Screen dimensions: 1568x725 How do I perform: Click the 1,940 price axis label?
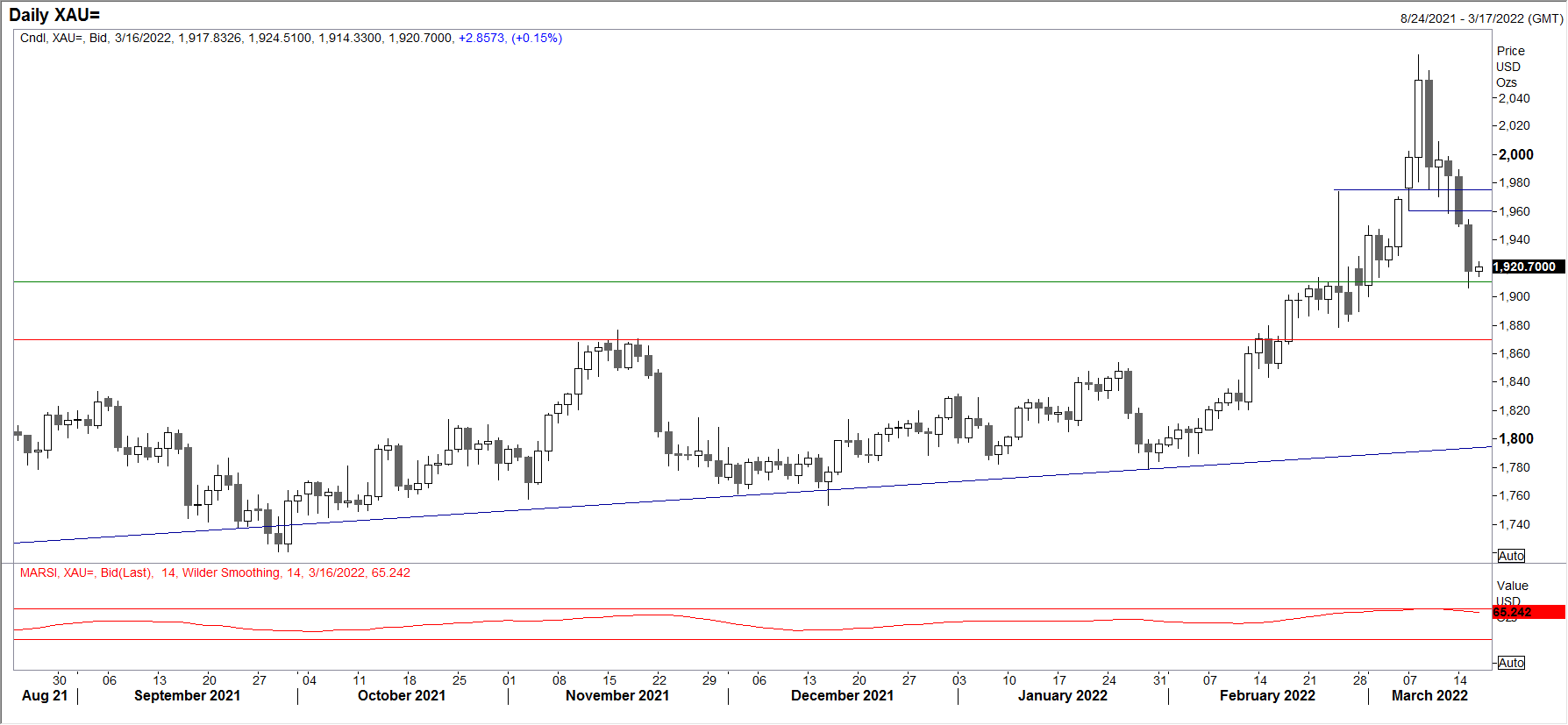click(x=1515, y=239)
